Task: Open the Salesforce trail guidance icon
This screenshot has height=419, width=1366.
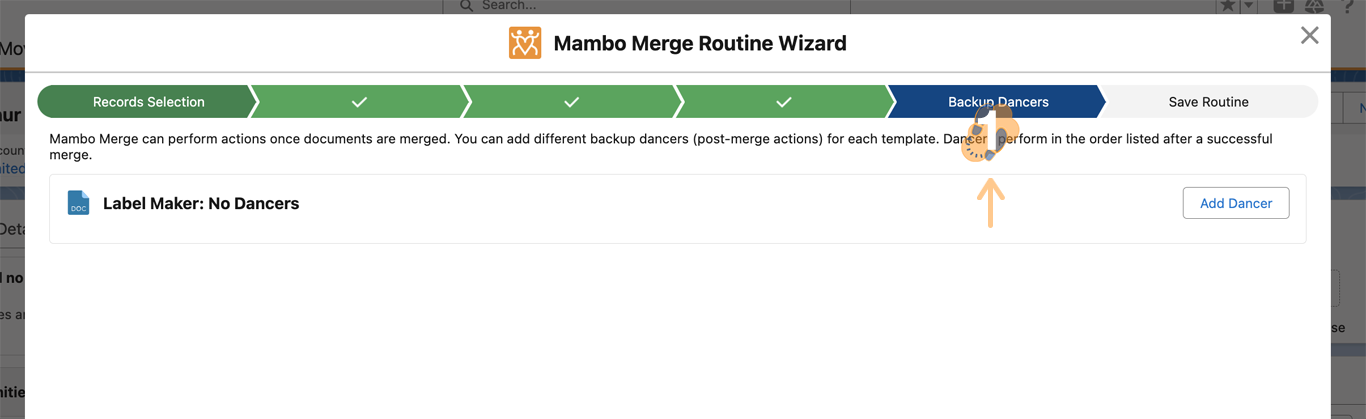Action: click(1314, 6)
